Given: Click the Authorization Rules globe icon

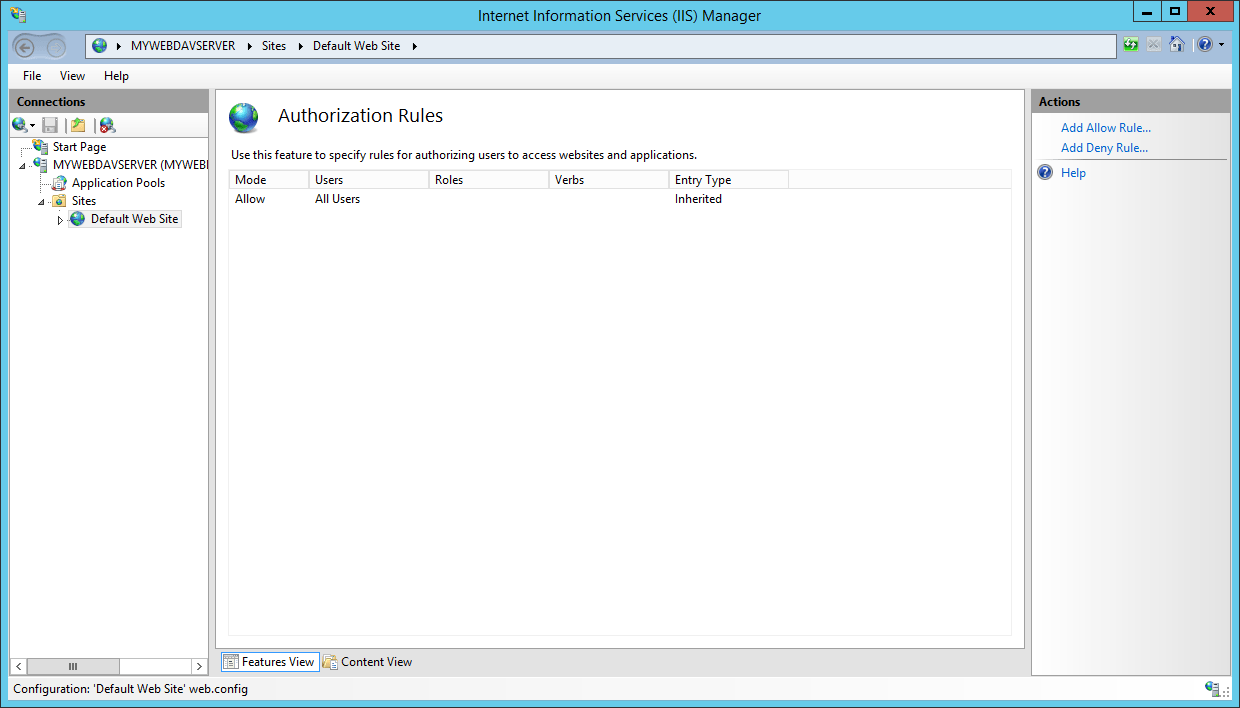Looking at the screenshot, I should pos(244,118).
